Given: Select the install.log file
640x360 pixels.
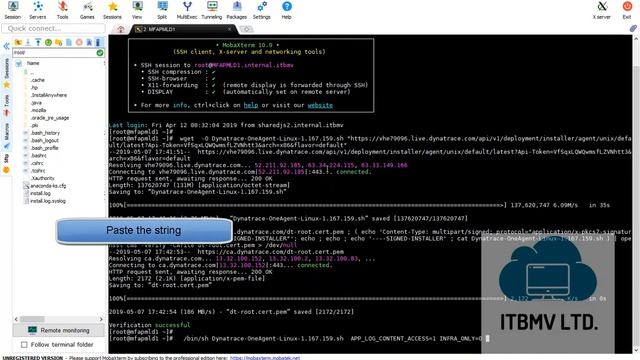Looking at the screenshot, I should (x=40, y=193).
